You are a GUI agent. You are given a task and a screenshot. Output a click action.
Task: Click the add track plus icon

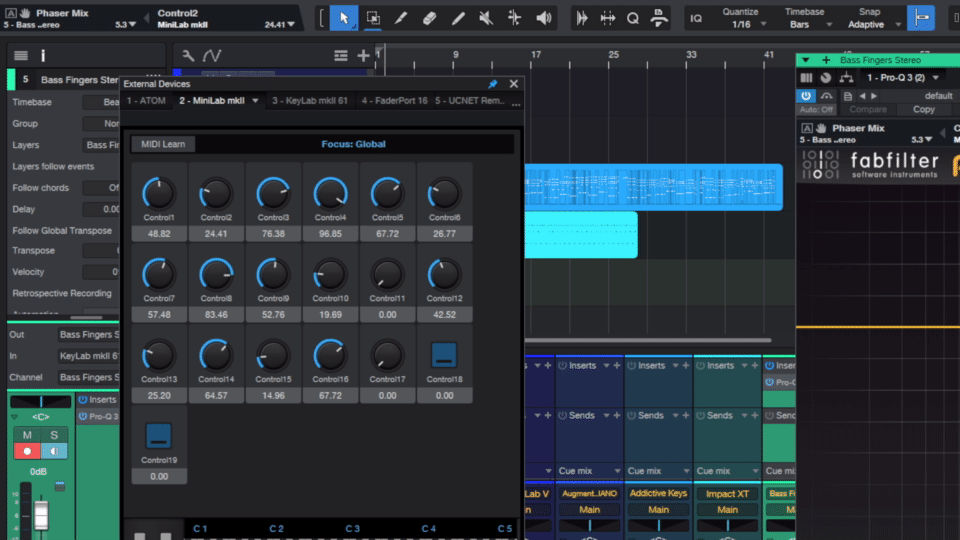pos(363,56)
